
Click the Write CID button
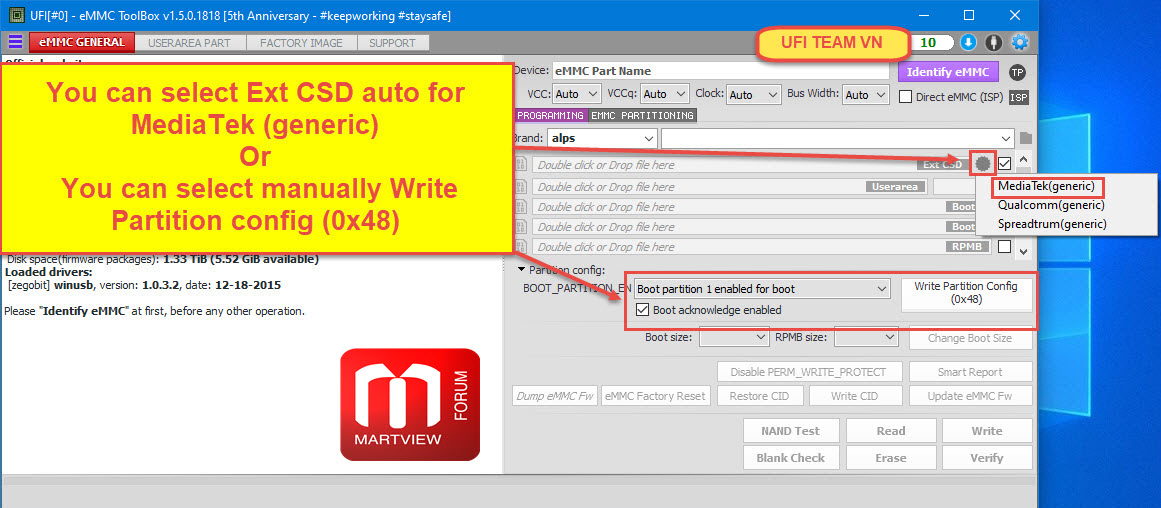(854, 395)
